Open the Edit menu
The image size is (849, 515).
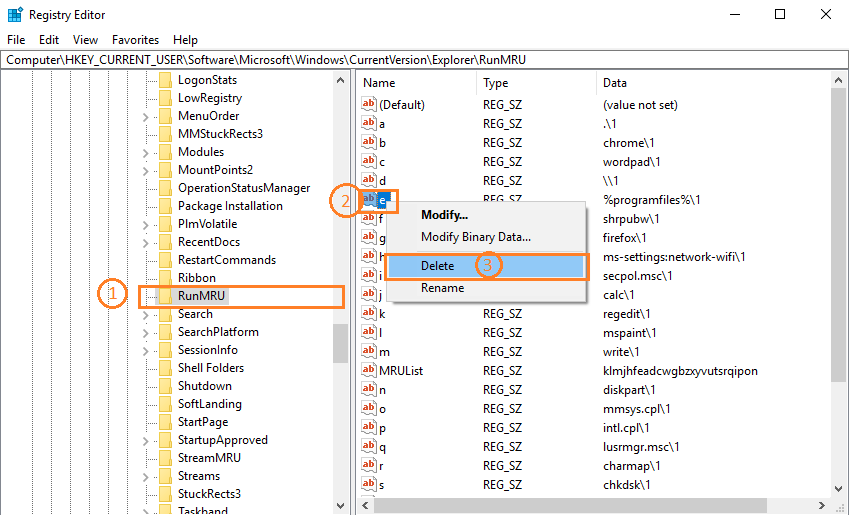[49, 40]
